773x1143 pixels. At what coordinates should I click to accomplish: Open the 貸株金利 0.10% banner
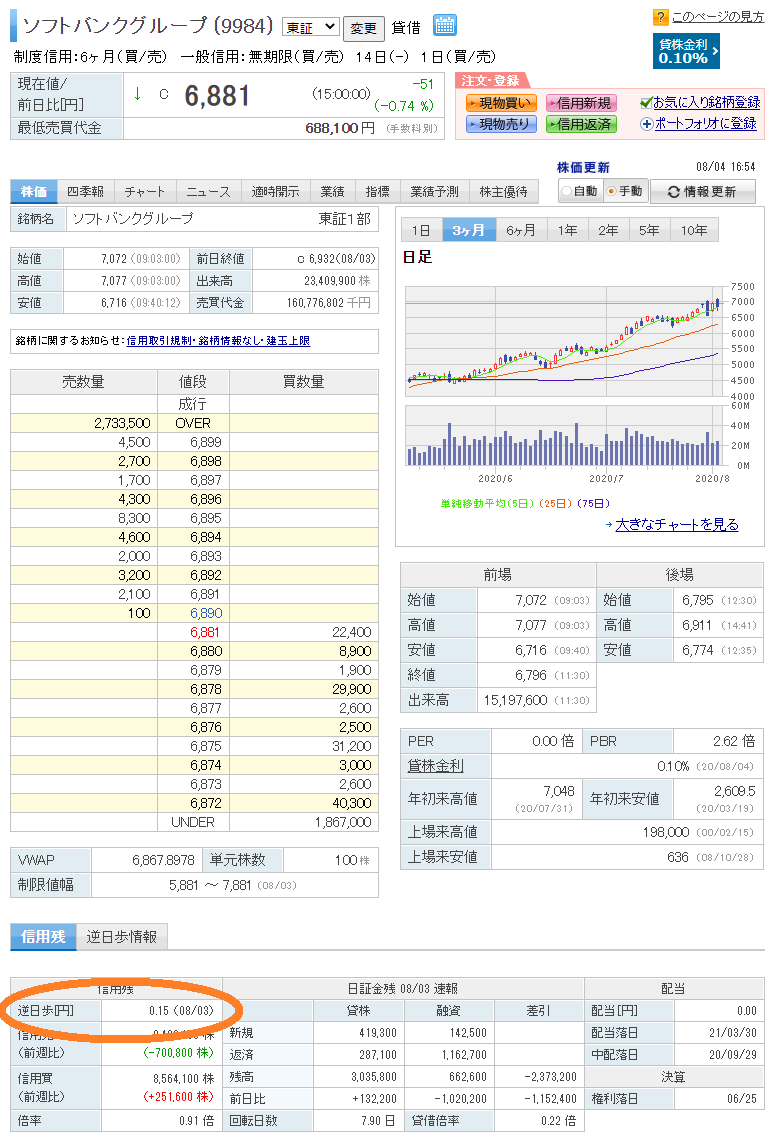tap(686, 51)
